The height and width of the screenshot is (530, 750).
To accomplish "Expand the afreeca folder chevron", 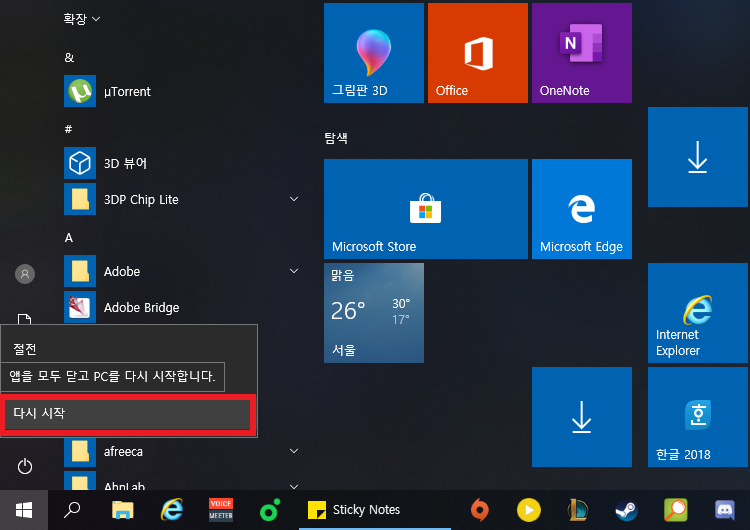I will pos(294,451).
